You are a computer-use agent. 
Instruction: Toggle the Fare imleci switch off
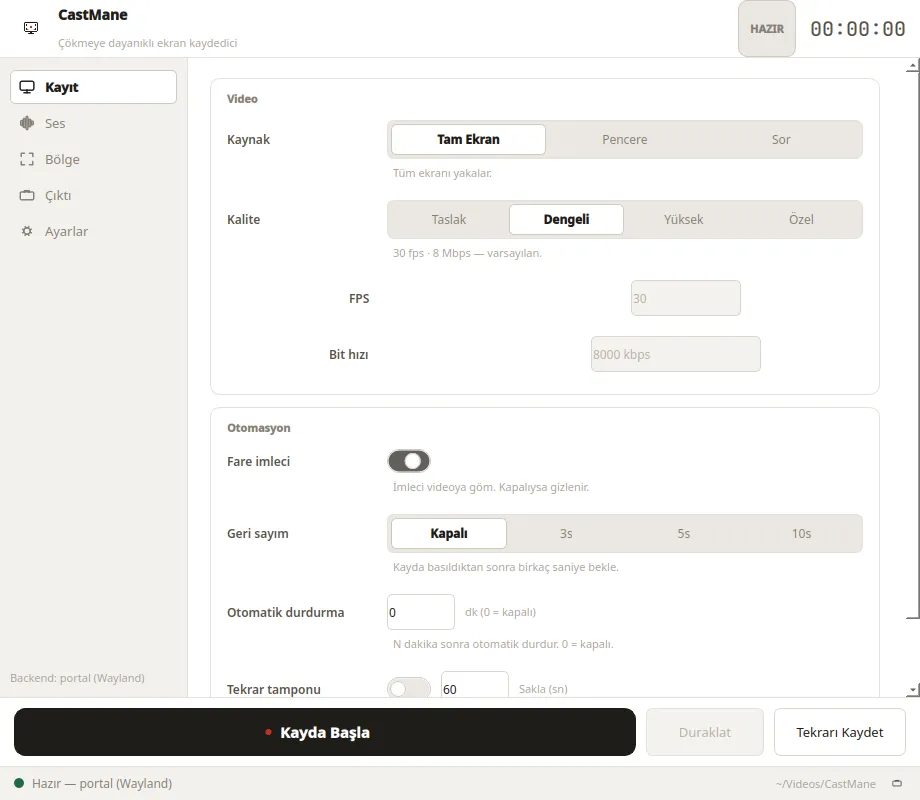[x=409, y=461]
